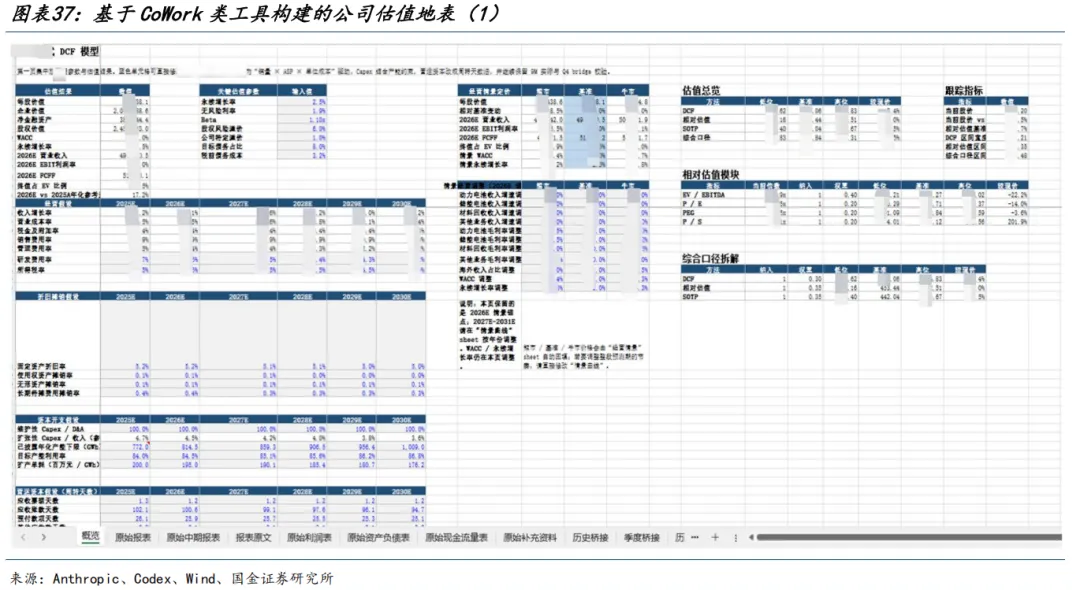Select the 每股价值 label in 估值结果 table
The width and height of the screenshot is (1080, 590).
click(31, 102)
